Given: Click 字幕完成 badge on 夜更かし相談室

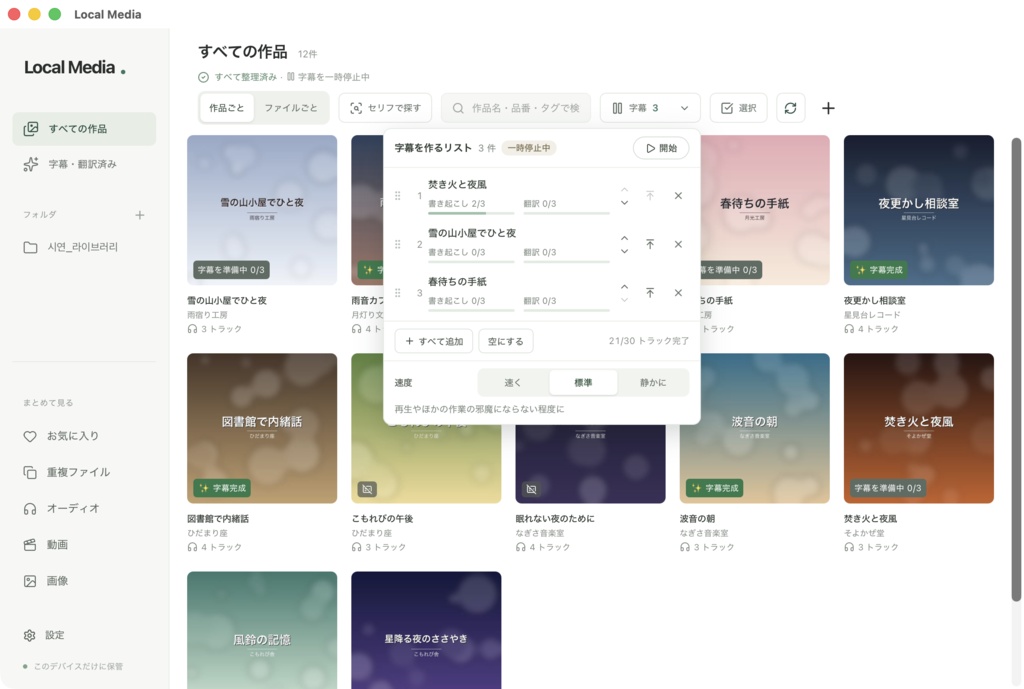Looking at the screenshot, I should (x=880, y=270).
